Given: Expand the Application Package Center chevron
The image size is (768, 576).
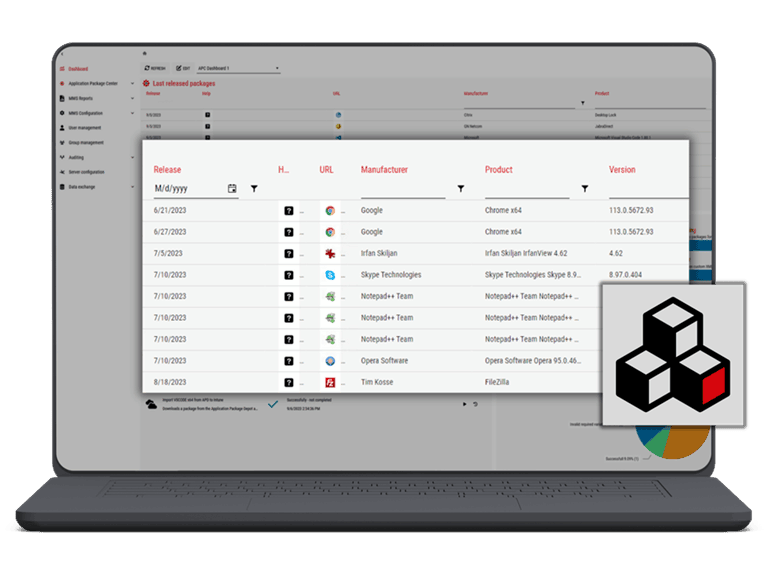Looking at the screenshot, I should pos(132,83).
